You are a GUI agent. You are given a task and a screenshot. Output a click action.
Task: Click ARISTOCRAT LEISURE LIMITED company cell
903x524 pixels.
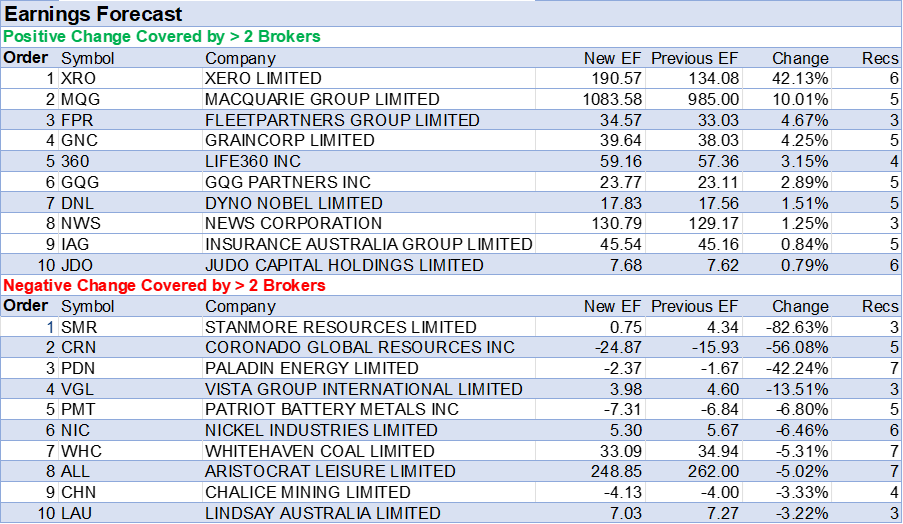pos(330,471)
